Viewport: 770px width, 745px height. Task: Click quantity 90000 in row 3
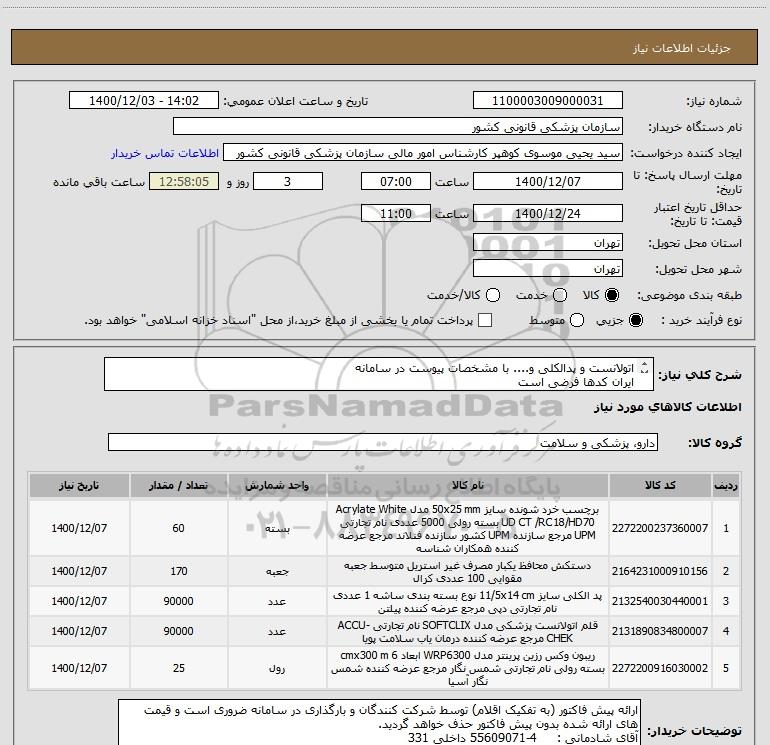pos(178,601)
